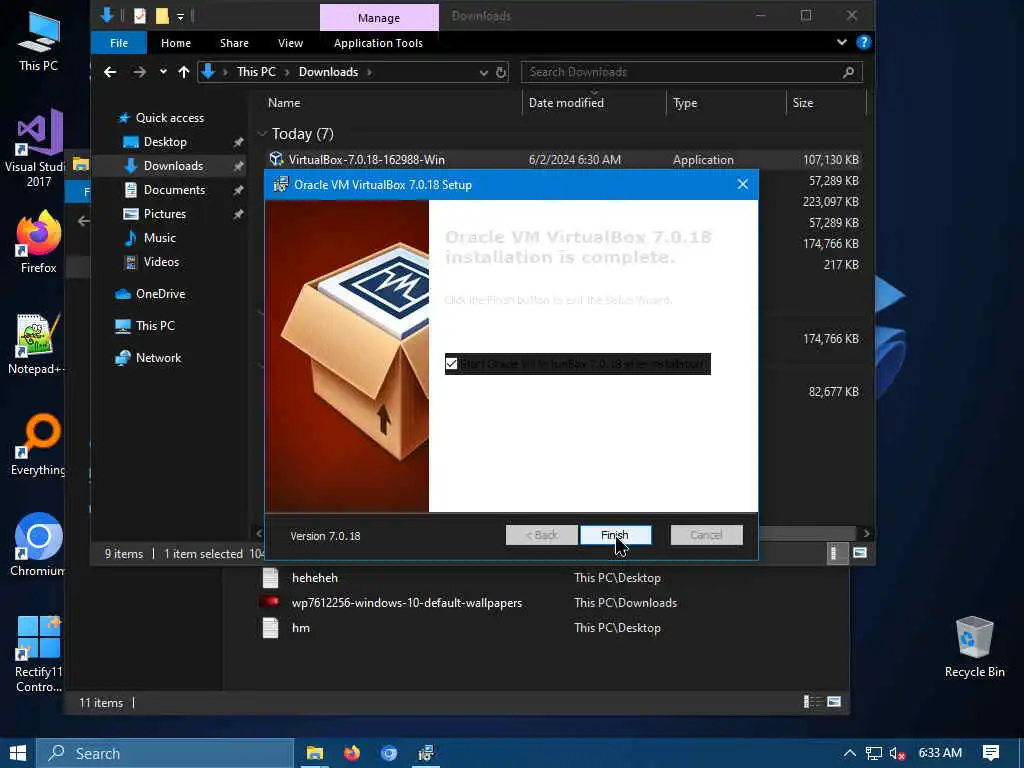1024x768 pixels.
Task: Open Explorer help question mark icon
Action: pyautogui.click(x=863, y=42)
